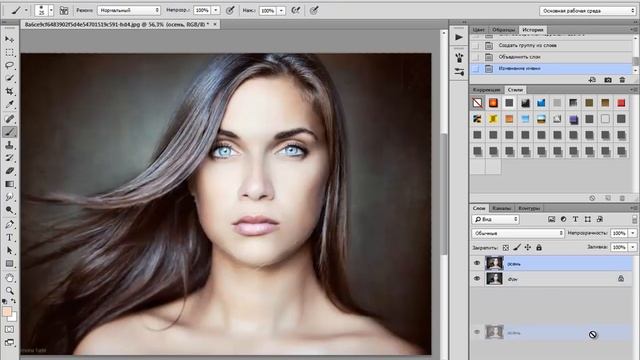
Task: Select the Zoom tool
Action: (9, 291)
